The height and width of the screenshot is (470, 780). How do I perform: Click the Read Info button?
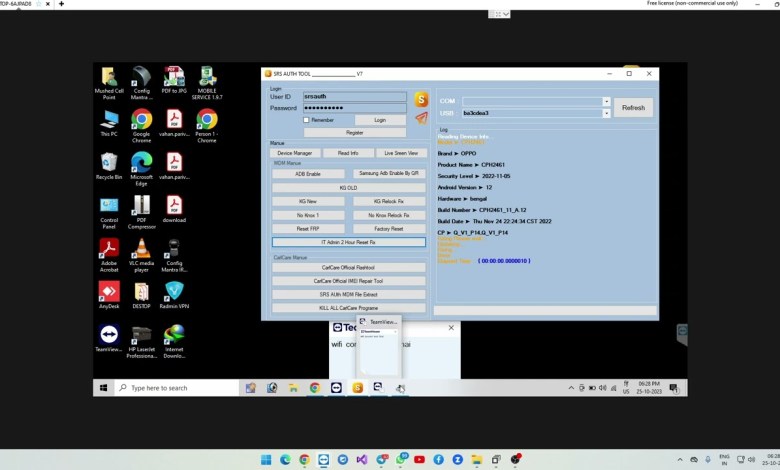point(348,153)
